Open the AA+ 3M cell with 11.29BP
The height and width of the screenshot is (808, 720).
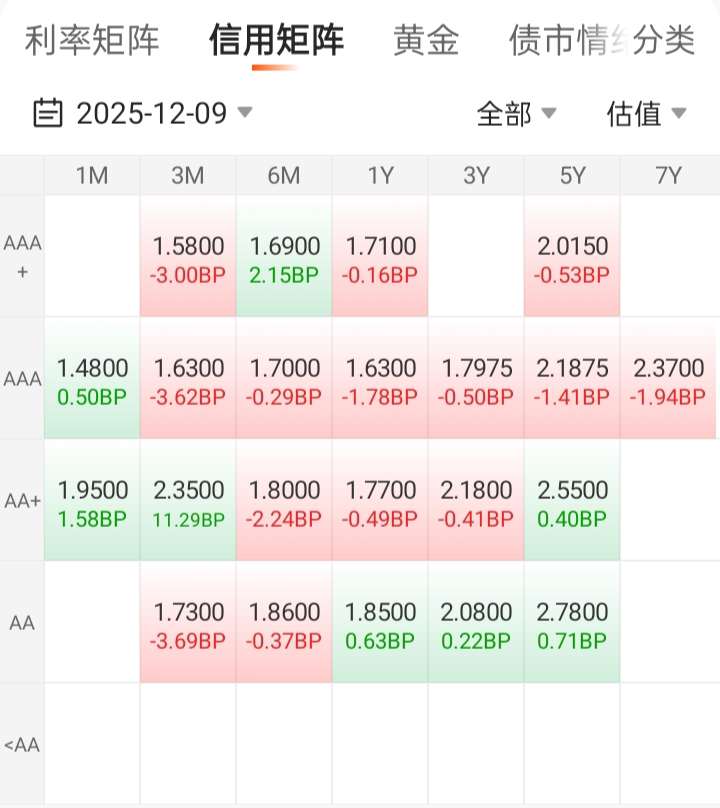tap(188, 501)
